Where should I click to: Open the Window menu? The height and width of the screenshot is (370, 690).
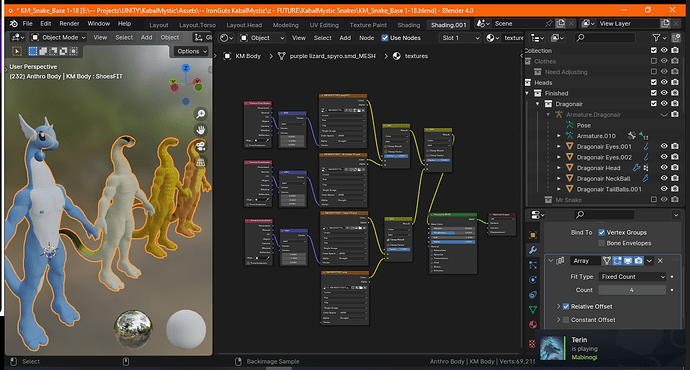[99, 24]
